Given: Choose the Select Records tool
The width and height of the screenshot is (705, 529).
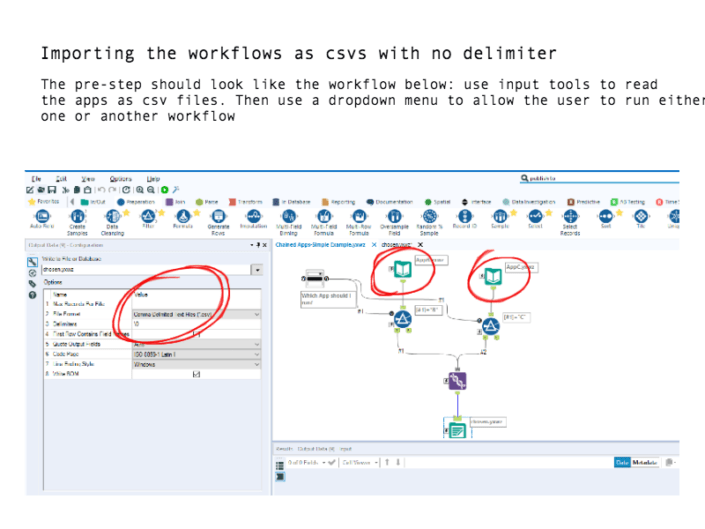Looking at the screenshot, I should coord(570,216).
